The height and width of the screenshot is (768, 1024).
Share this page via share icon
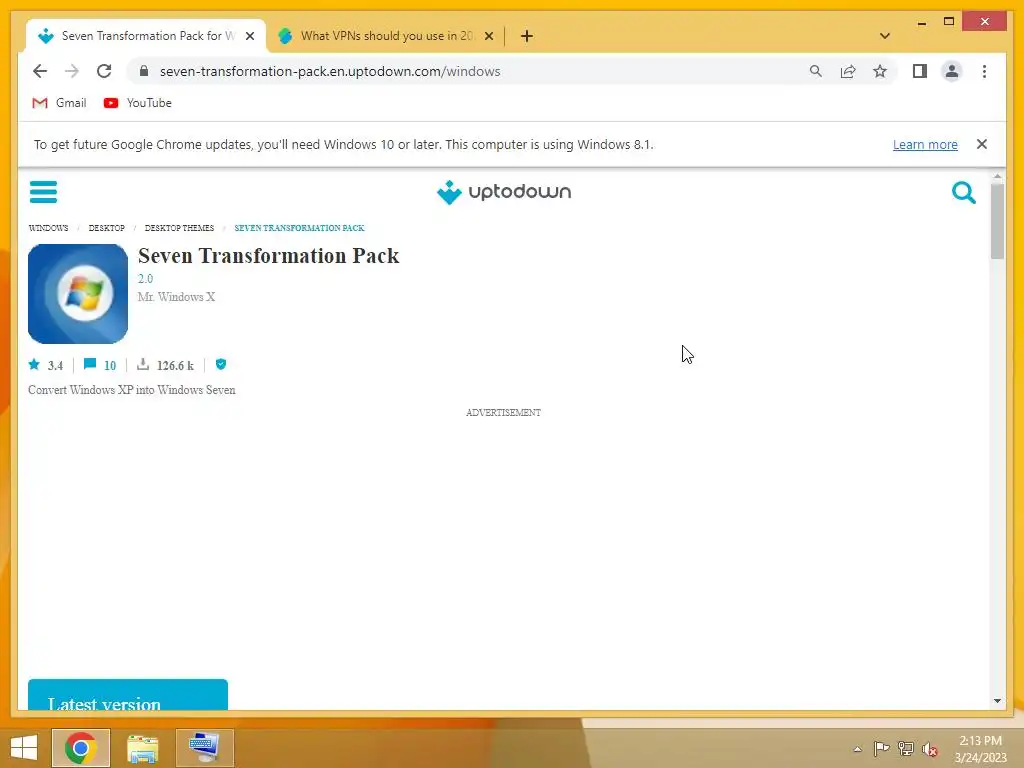pyautogui.click(x=848, y=71)
